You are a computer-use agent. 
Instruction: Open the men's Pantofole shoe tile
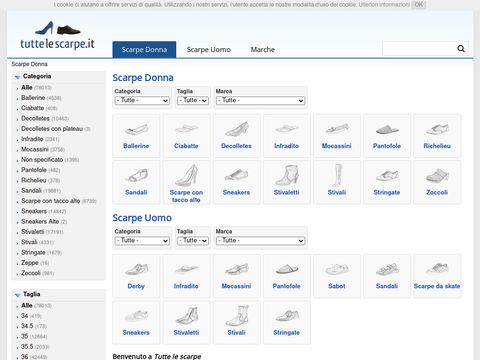286,276
